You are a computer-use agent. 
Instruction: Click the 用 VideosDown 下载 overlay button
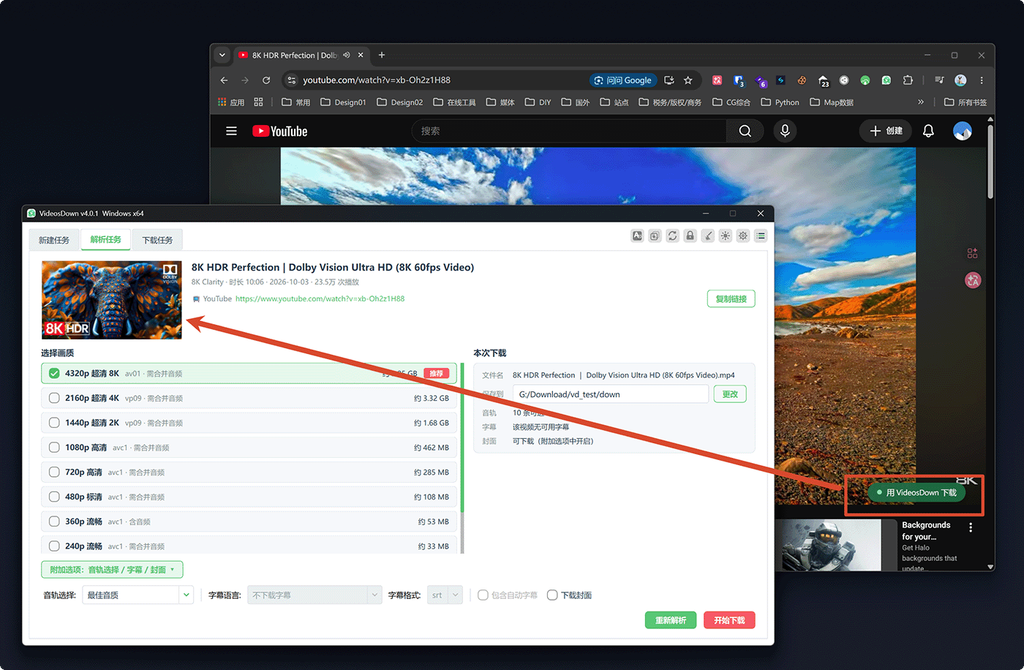916,492
